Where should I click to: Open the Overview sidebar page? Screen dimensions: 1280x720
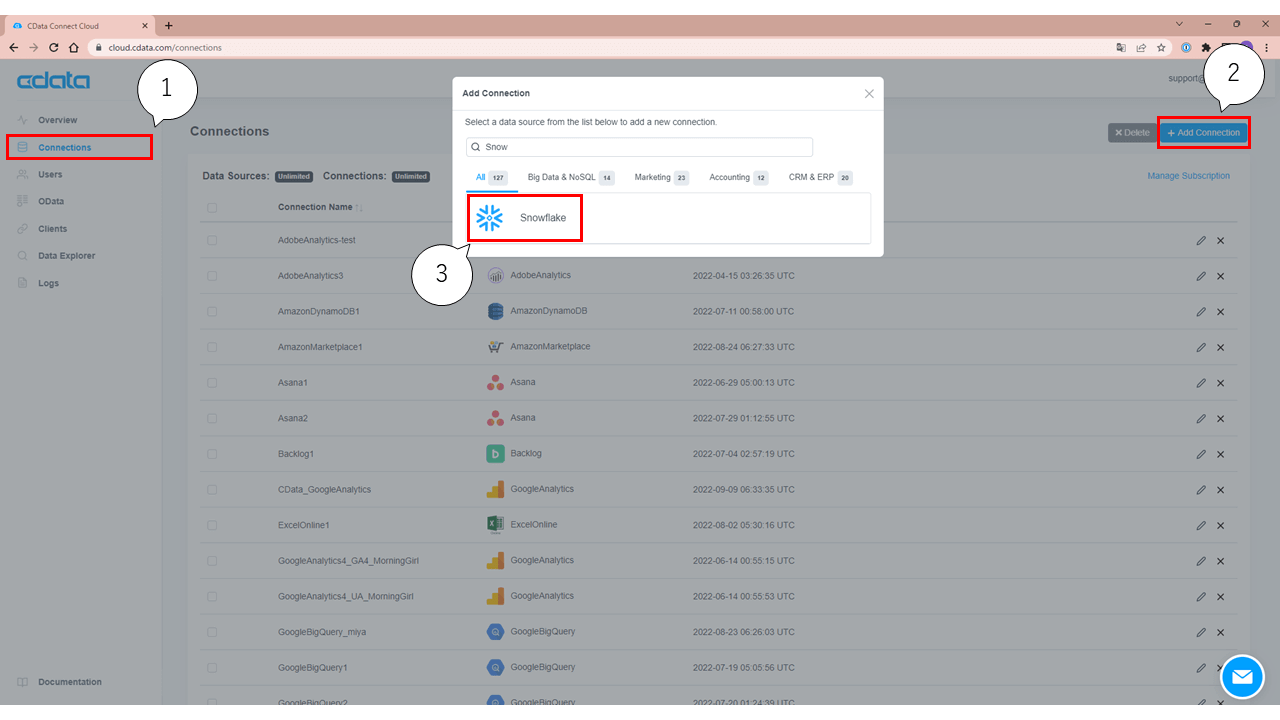click(57, 120)
